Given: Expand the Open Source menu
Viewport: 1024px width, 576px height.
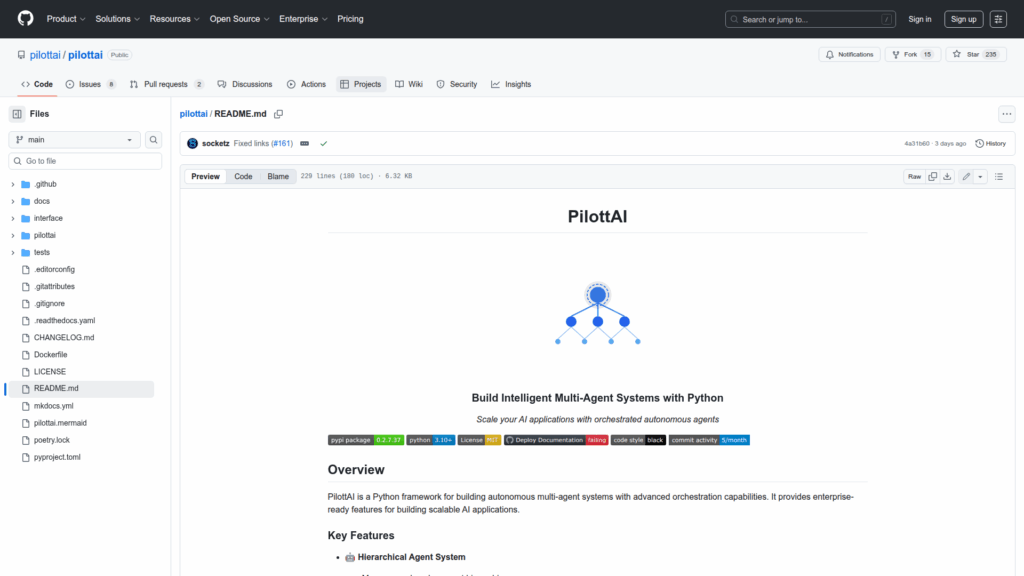Looking at the screenshot, I should 240,19.
